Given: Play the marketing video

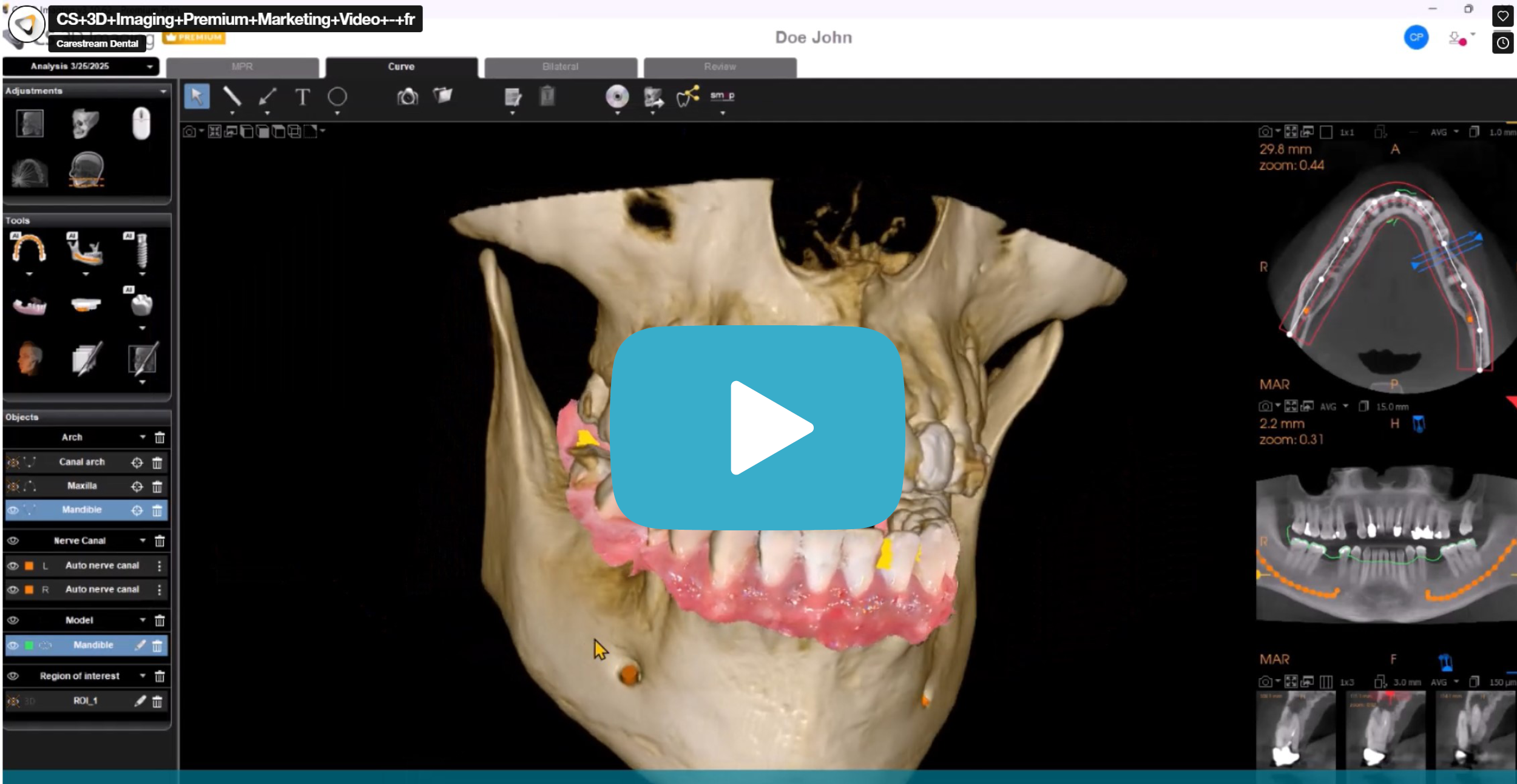Looking at the screenshot, I should point(758,428).
